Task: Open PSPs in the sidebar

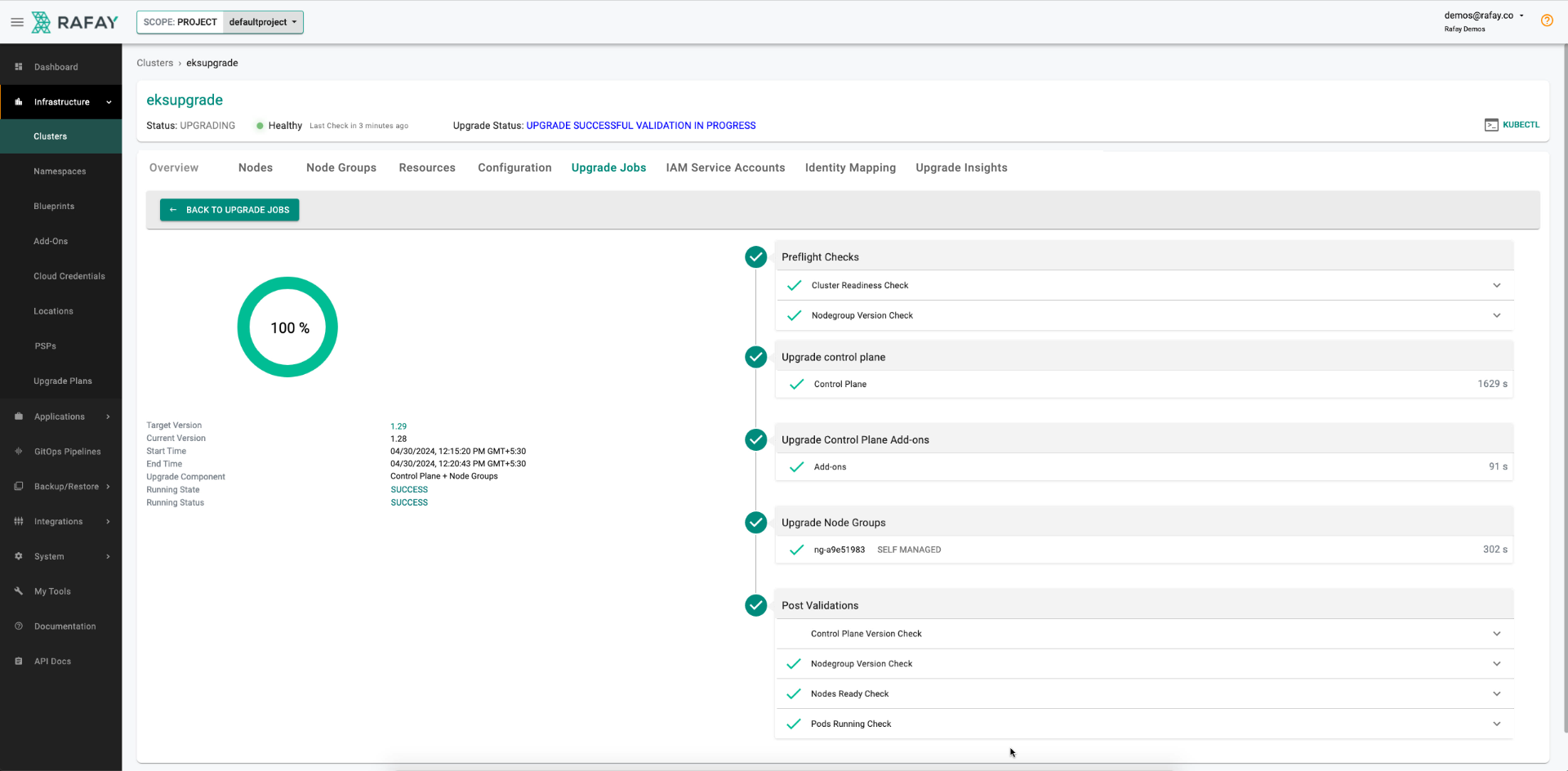Action: coord(46,346)
